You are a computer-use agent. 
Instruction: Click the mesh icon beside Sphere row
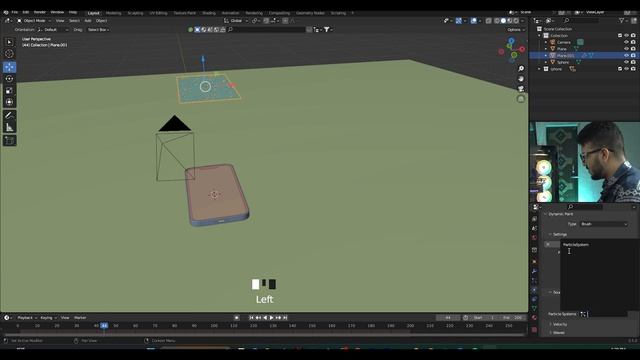click(x=578, y=62)
